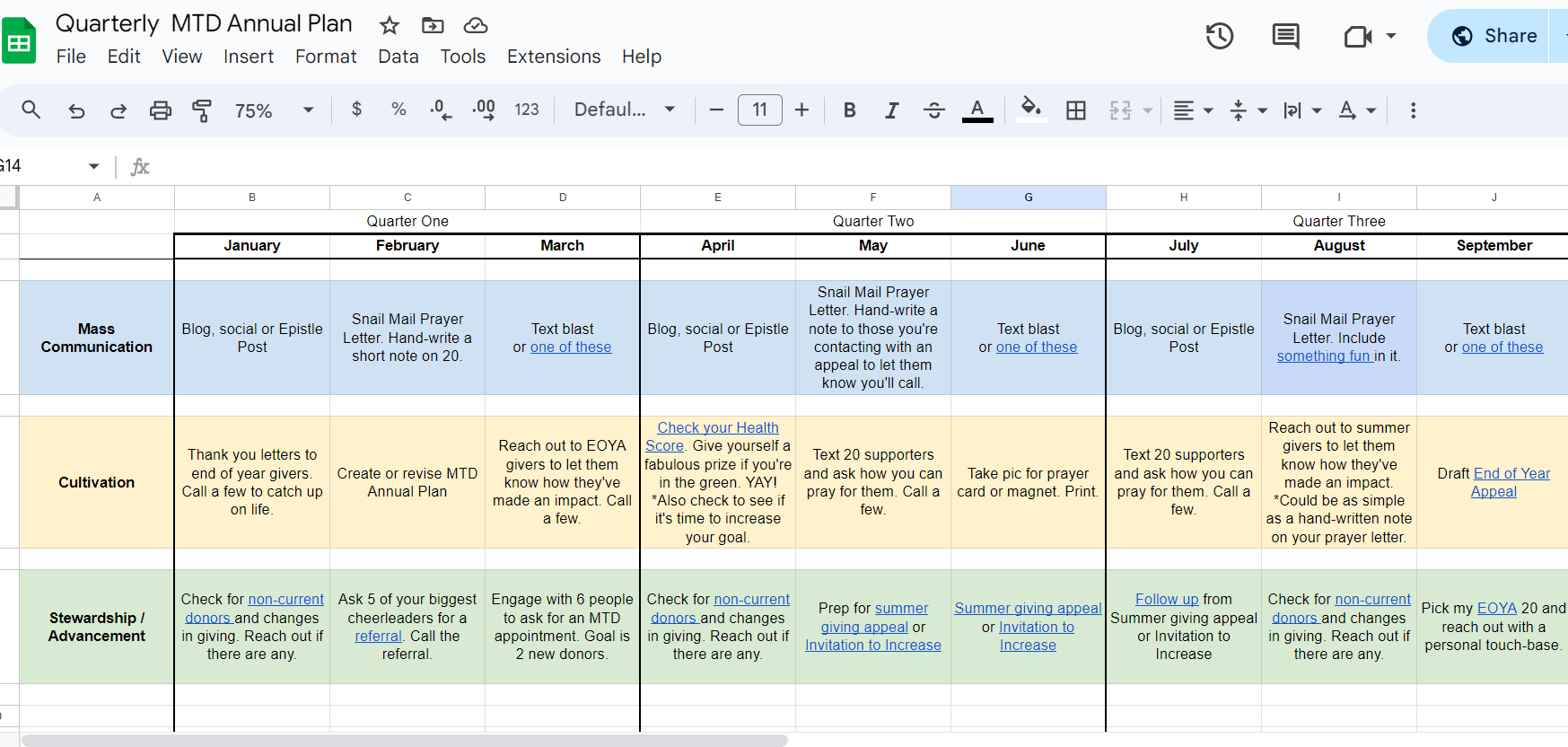Click the Share button

pos(1494,36)
